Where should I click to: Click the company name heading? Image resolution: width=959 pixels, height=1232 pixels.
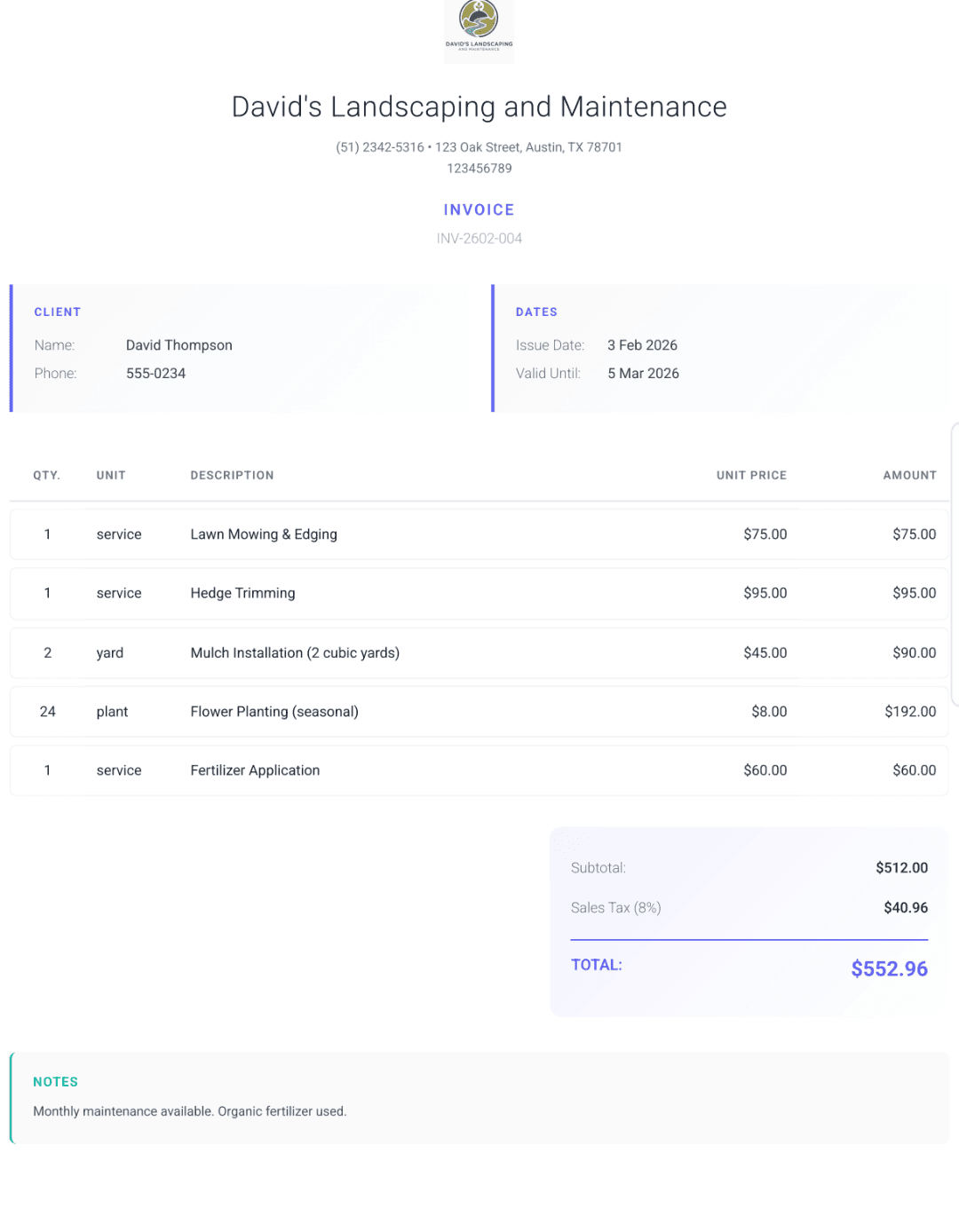[x=479, y=107]
